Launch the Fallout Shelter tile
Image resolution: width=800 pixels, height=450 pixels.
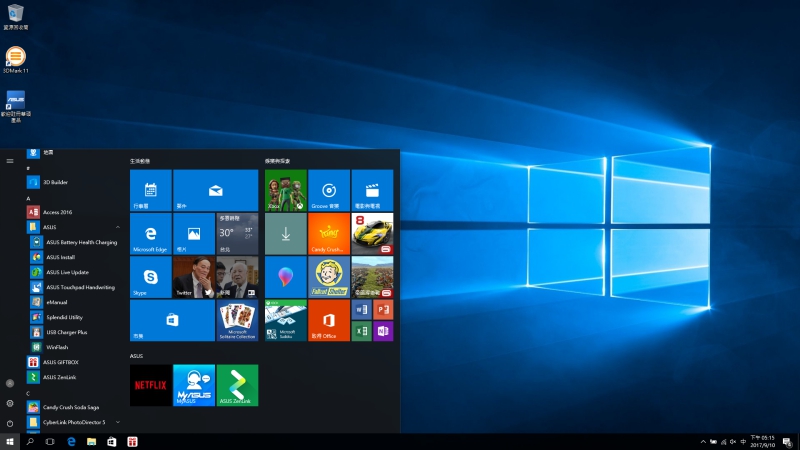point(329,277)
